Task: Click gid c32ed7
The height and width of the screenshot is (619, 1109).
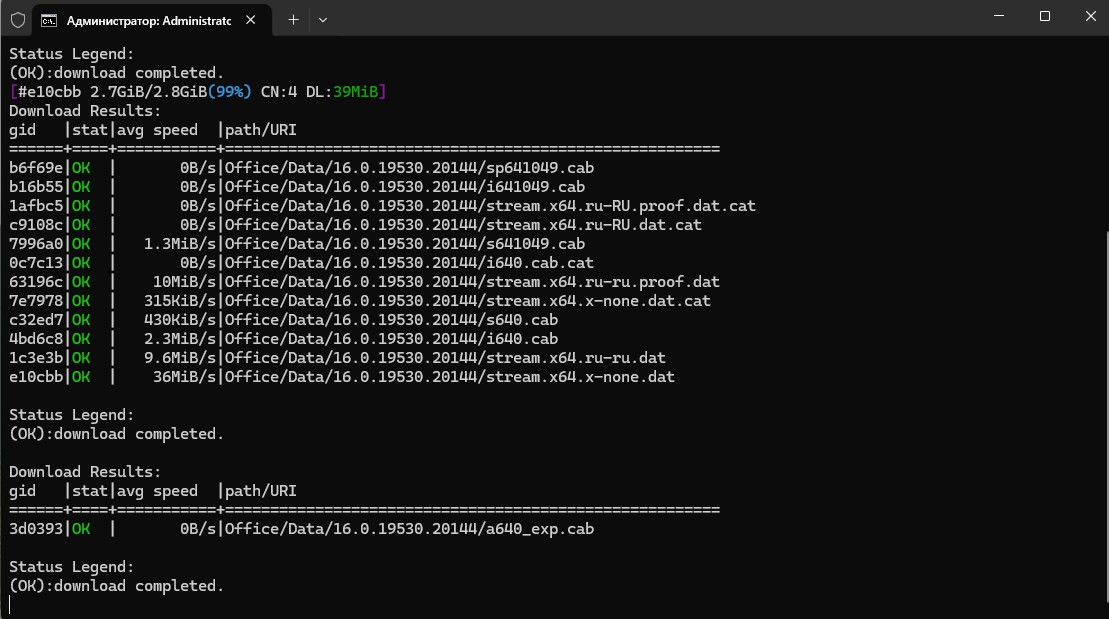Action: coord(36,320)
